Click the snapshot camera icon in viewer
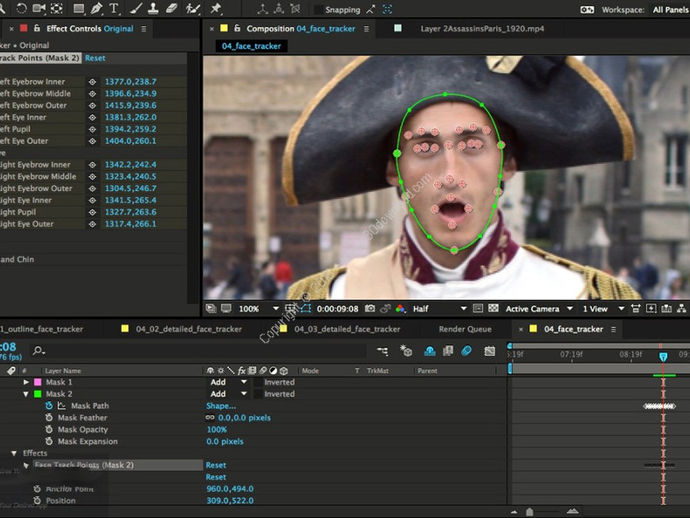The height and width of the screenshot is (518, 690). pyautogui.click(x=370, y=309)
